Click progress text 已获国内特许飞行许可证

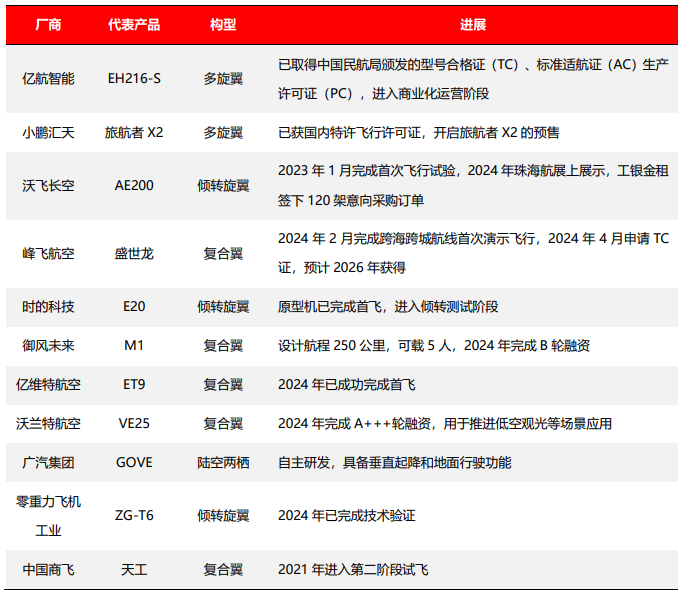pyautogui.click(x=419, y=133)
